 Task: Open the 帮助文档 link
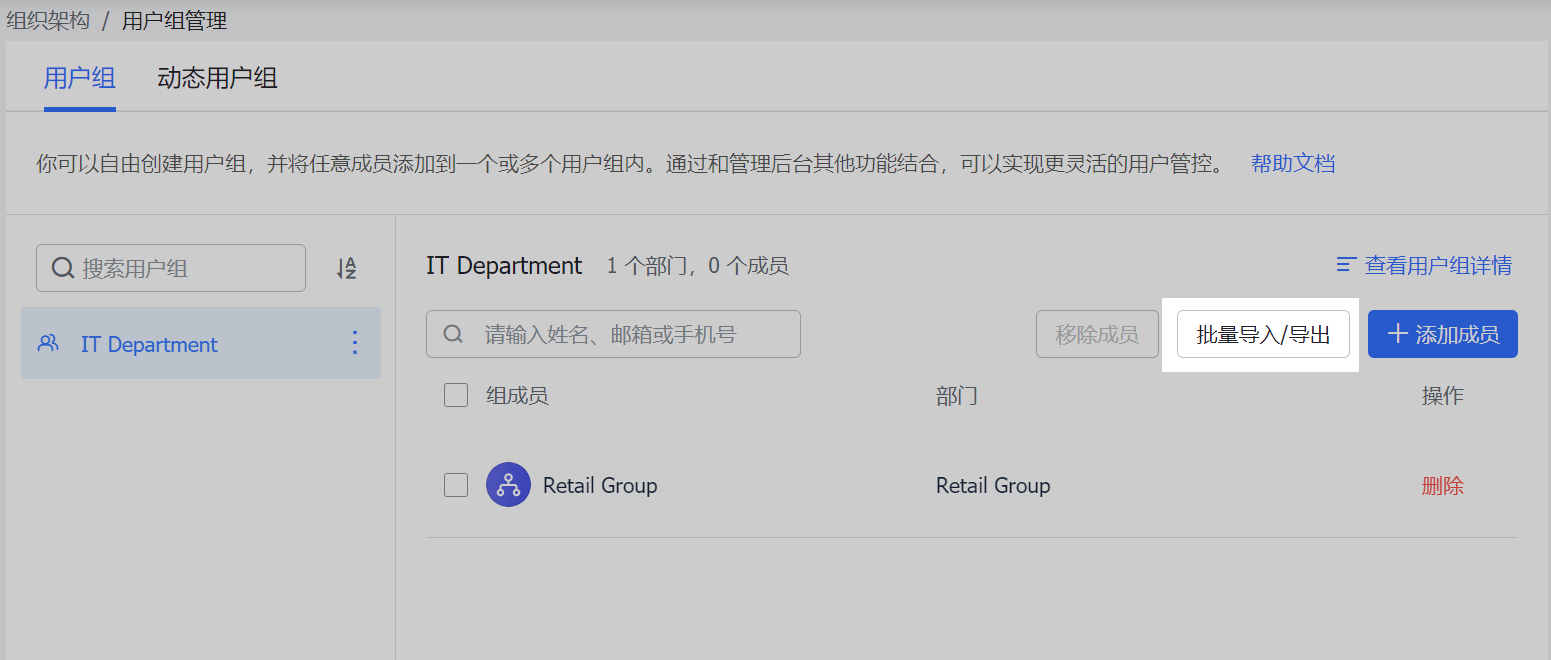pos(1292,163)
